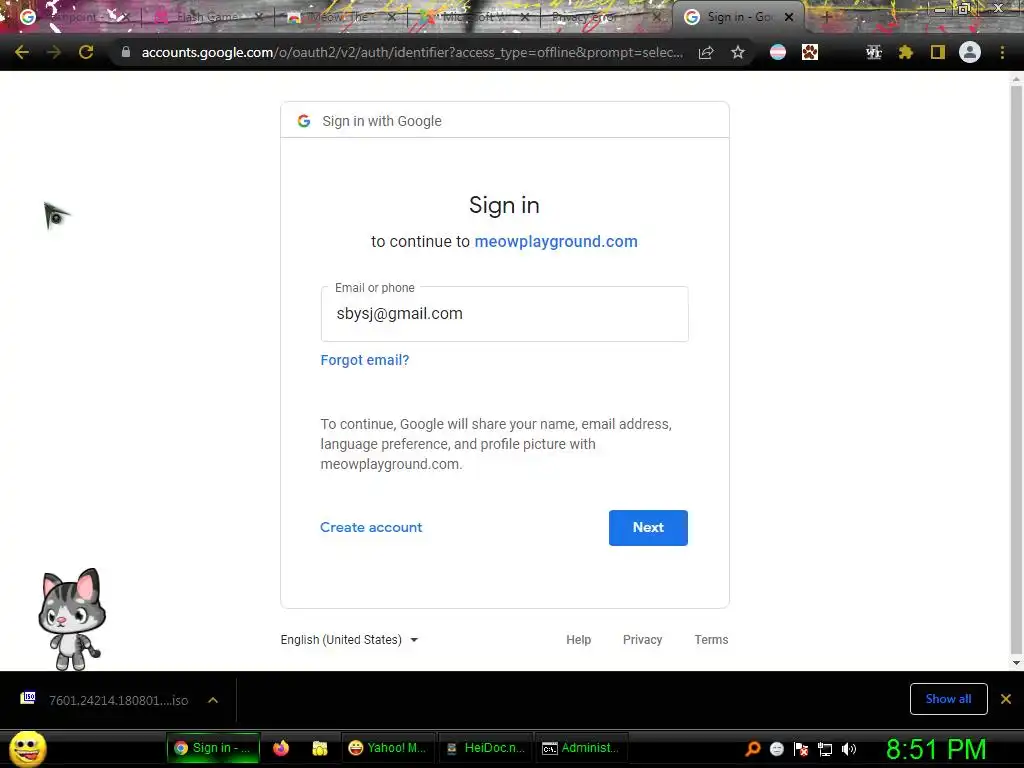Open the paw print extension

[x=810, y=52]
